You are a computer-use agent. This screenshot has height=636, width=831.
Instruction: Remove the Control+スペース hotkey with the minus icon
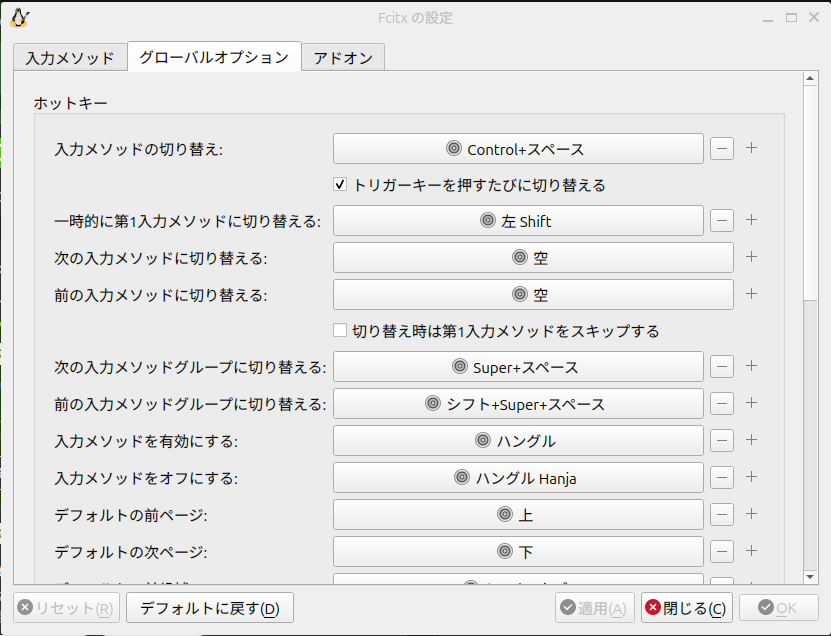[721, 148]
